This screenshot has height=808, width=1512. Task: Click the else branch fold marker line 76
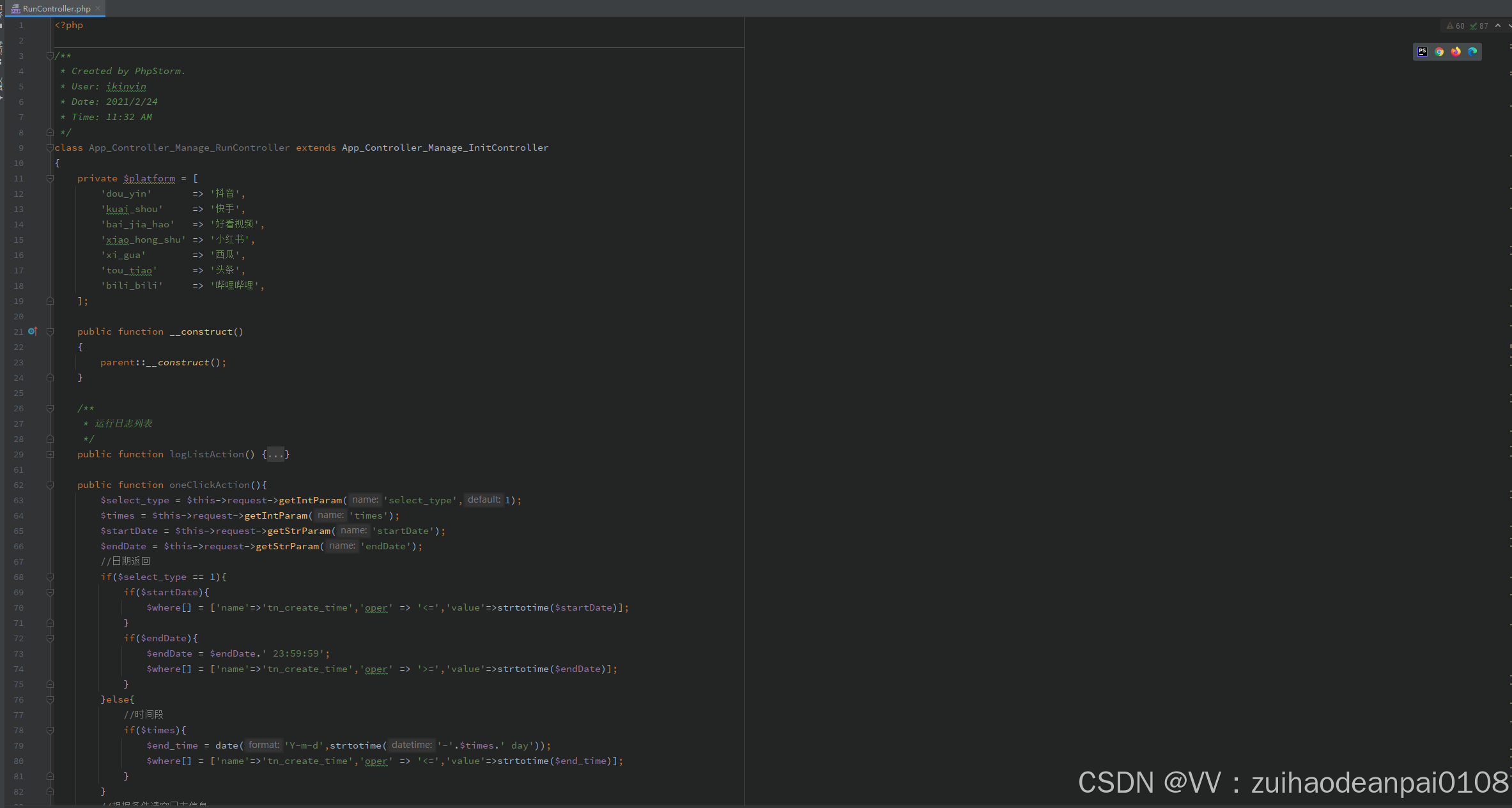click(50, 699)
